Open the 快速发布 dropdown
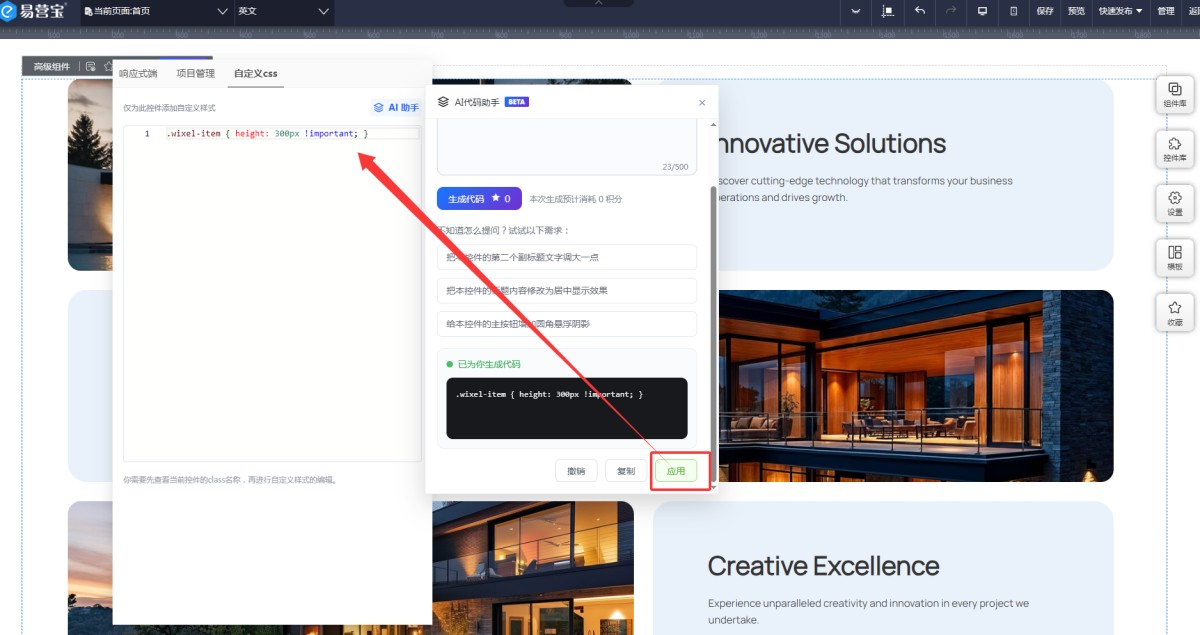The height and width of the screenshot is (635, 1200). [x=1120, y=11]
